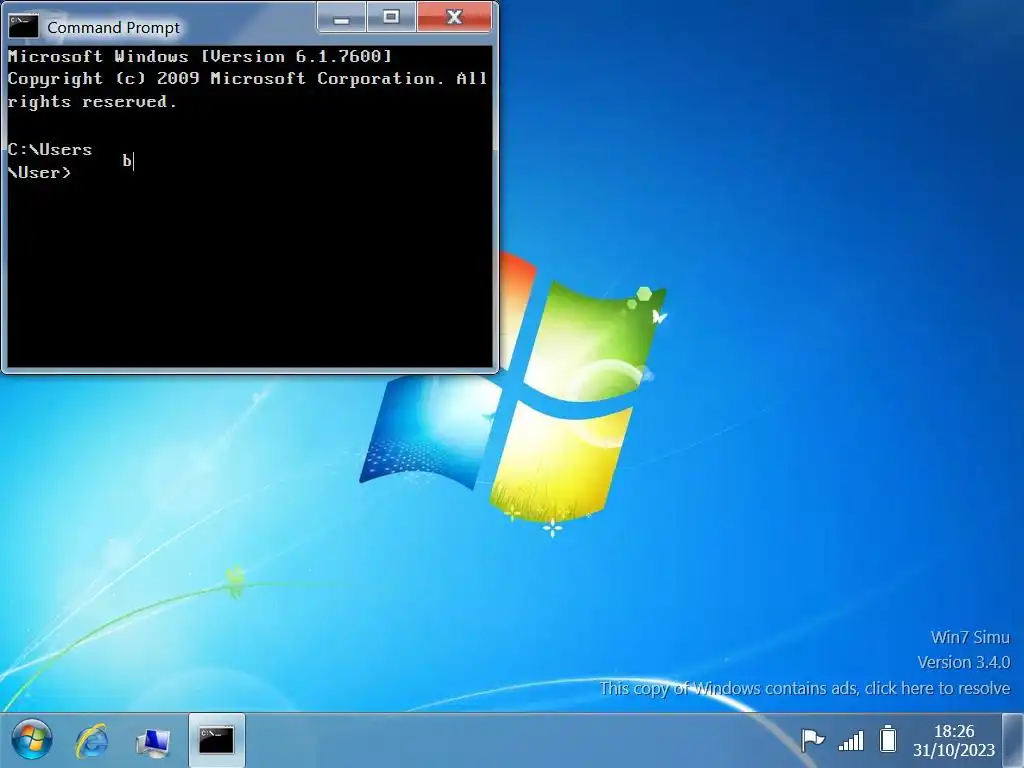Close the Command Prompt window
This screenshot has height=768, width=1024.
pyautogui.click(x=455, y=17)
